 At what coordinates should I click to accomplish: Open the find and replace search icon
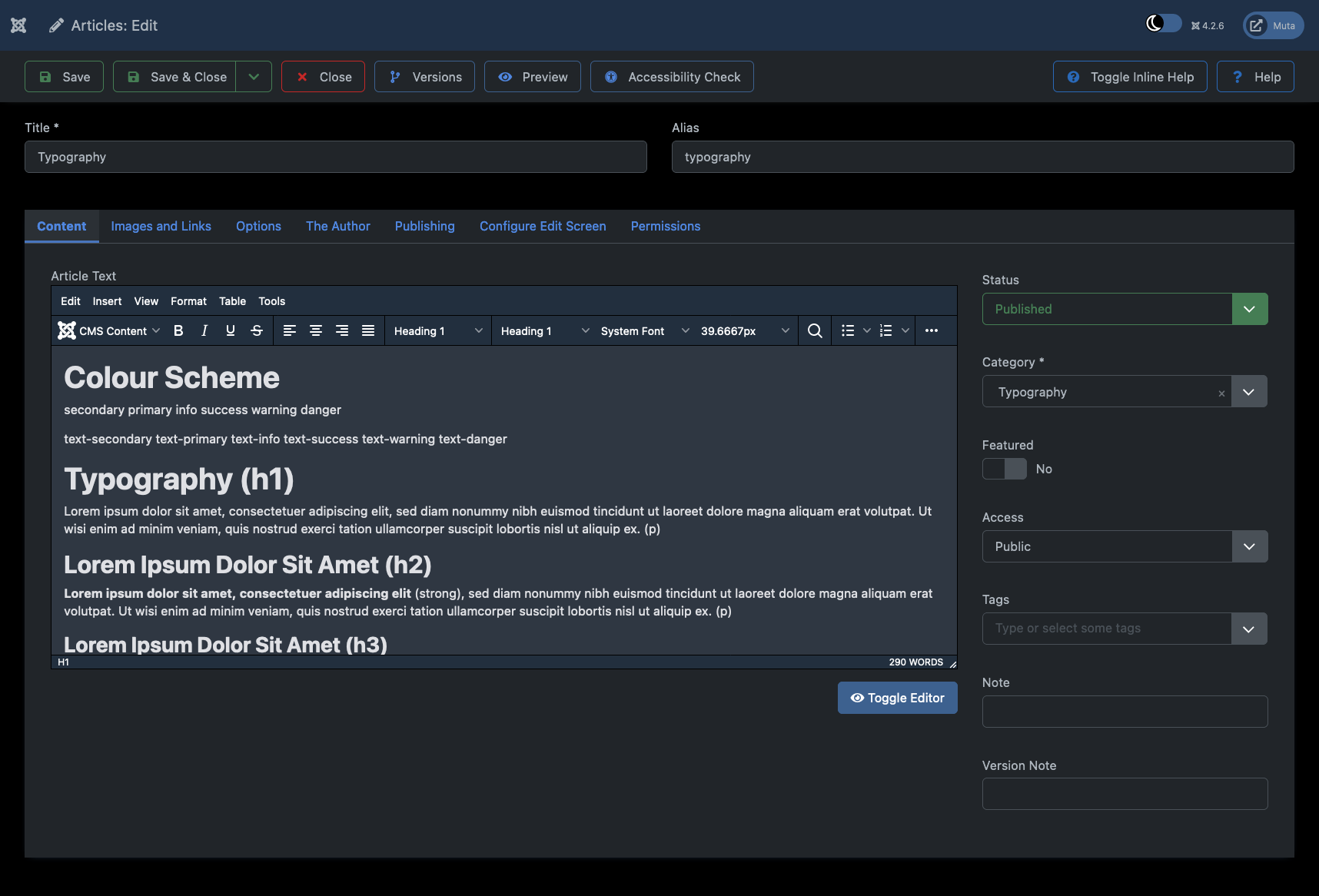tap(815, 330)
